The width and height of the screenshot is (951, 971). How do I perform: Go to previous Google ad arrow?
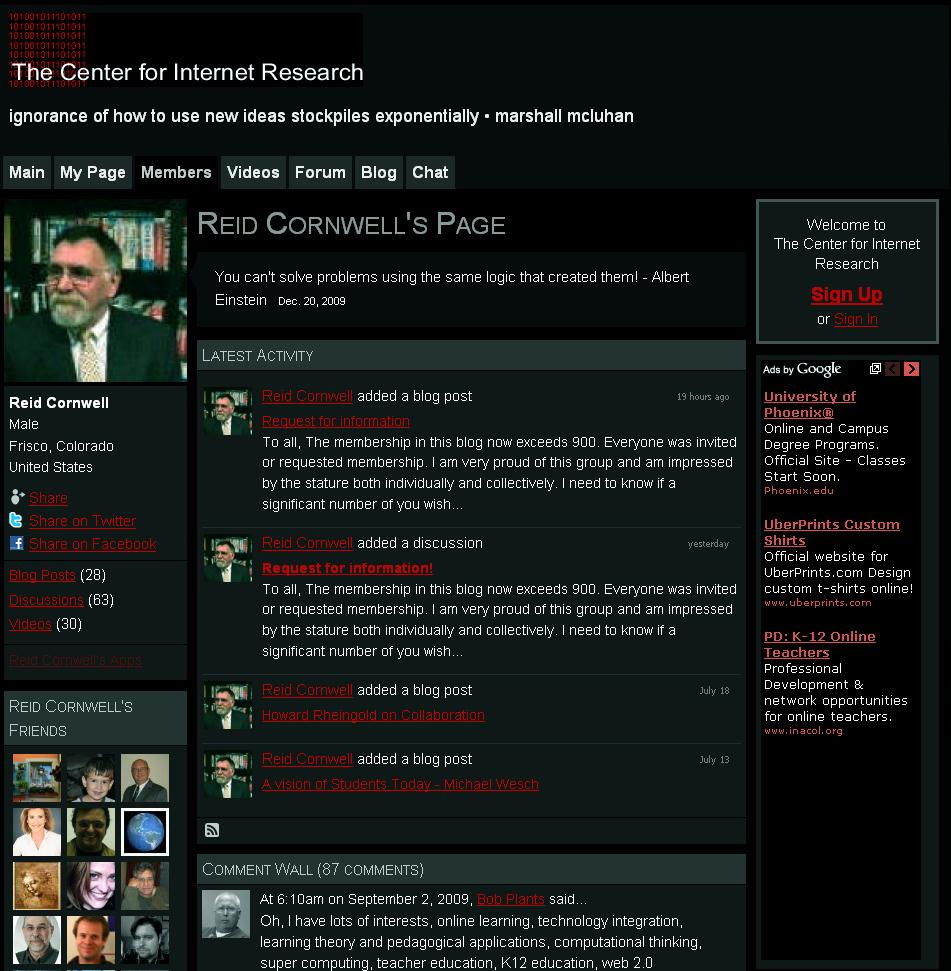892,369
